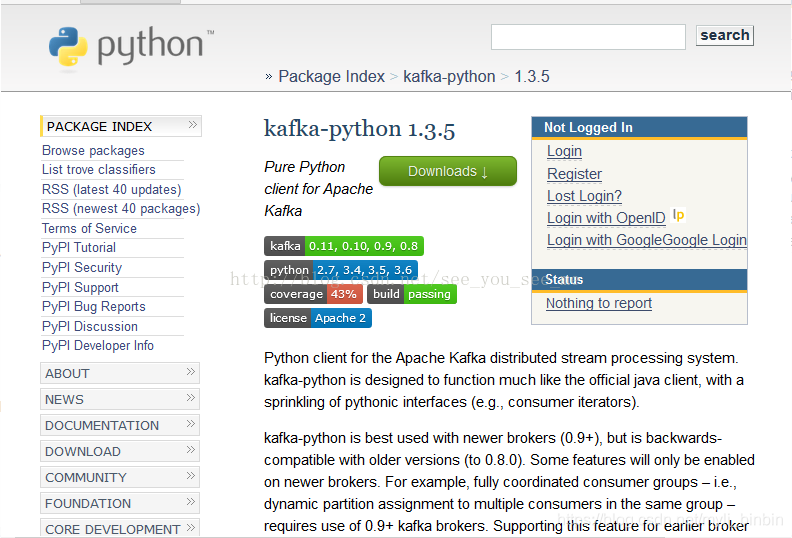Screen dimensions: 792x538
Task: Click the Register link
Action: [x=574, y=174]
